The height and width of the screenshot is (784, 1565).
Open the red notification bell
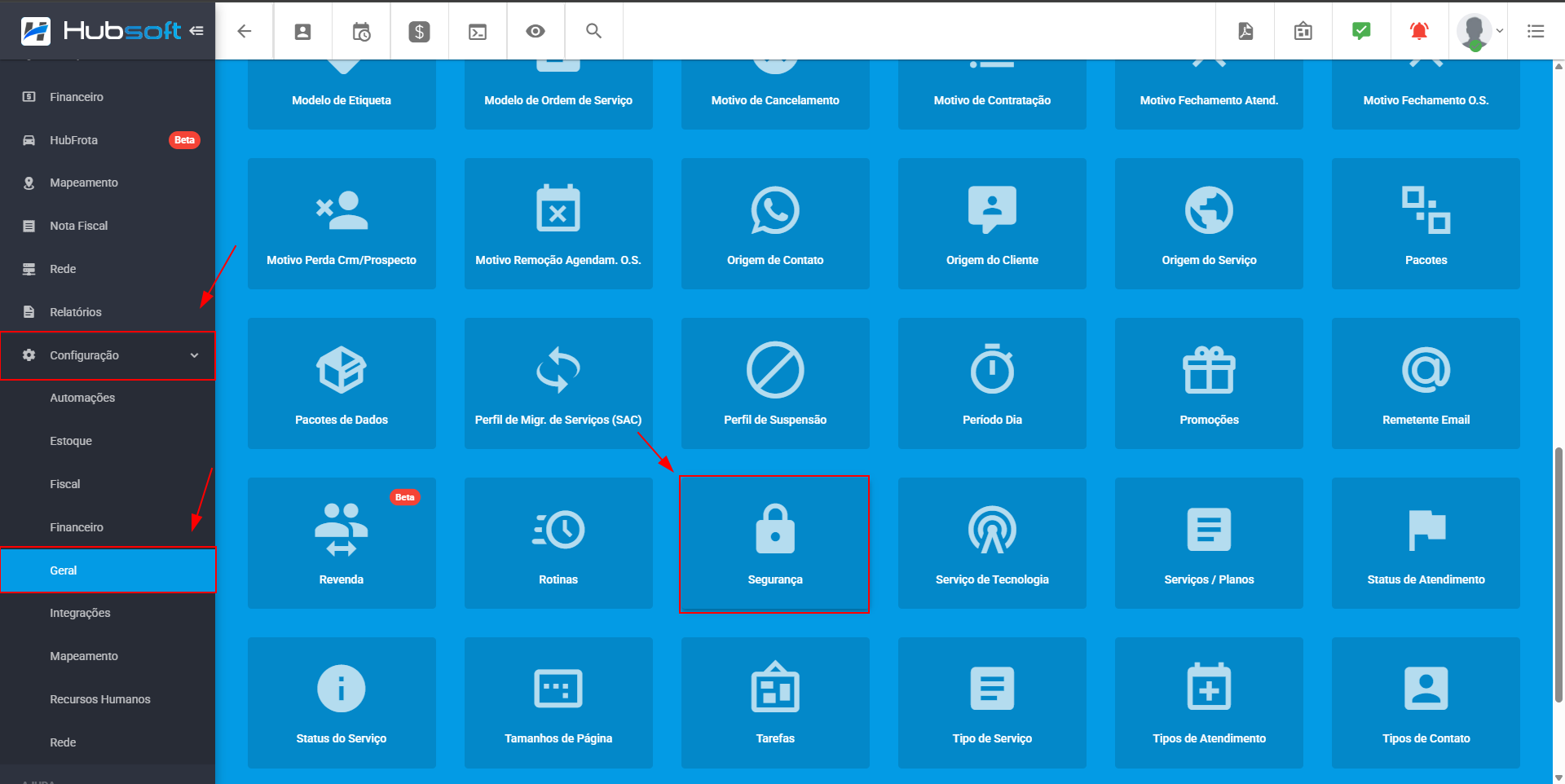coord(1418,31)
